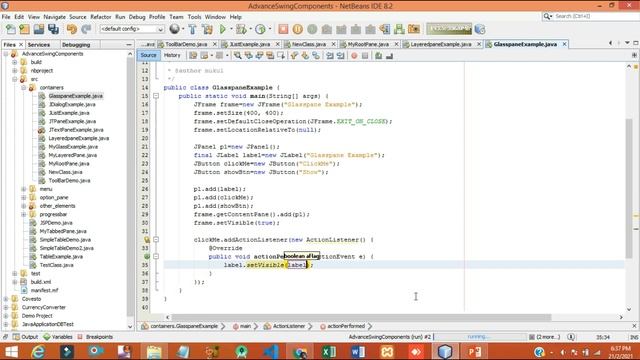Image resolution: width=640 pixels, height=360 pixels.
Task: Click the Profile Project toolbar icon
Action: [x=260, y=29]
